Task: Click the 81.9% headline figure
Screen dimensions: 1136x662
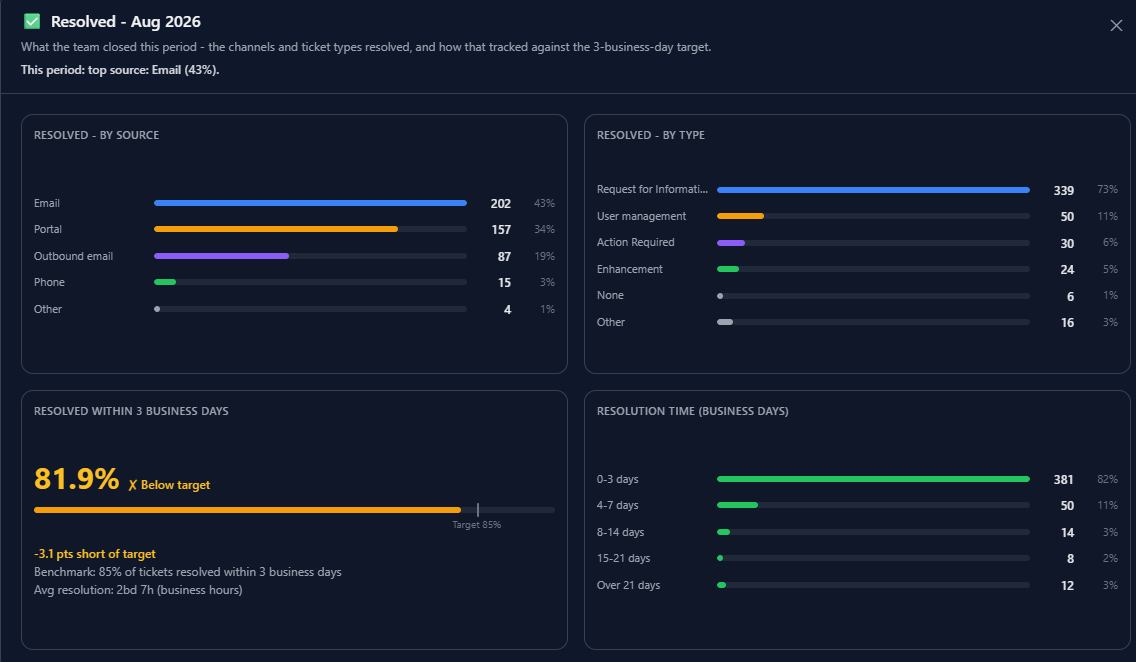Action: [77, 479]
